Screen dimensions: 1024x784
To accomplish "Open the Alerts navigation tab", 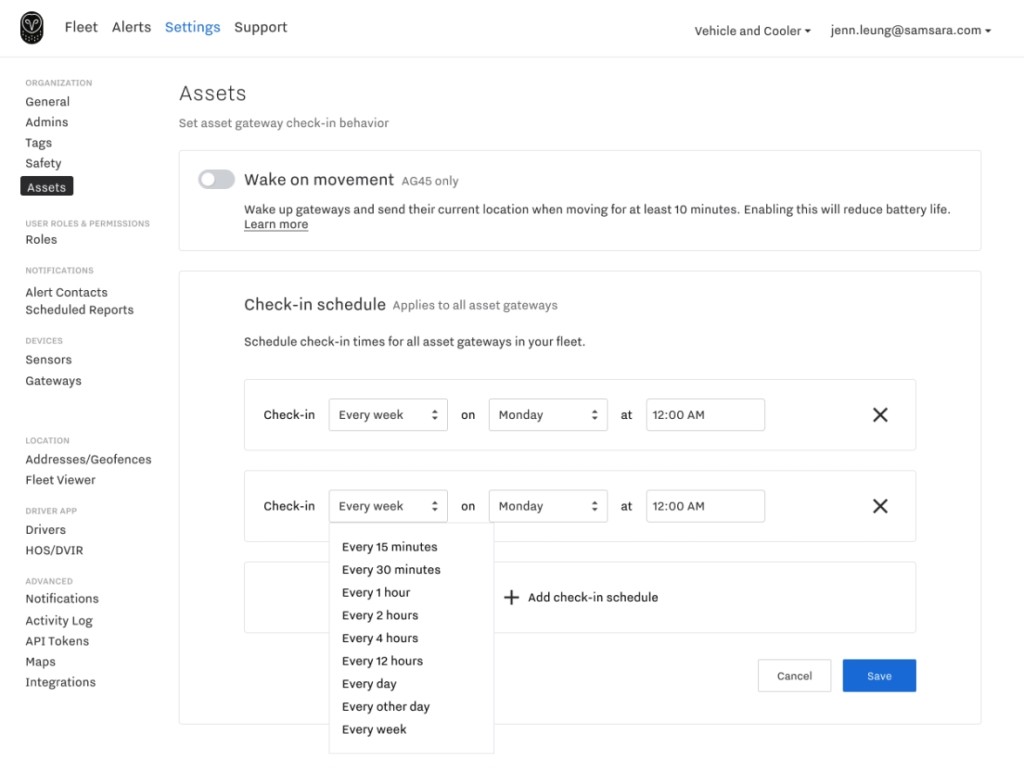I will pyautogui.click(x=131, y=27).
